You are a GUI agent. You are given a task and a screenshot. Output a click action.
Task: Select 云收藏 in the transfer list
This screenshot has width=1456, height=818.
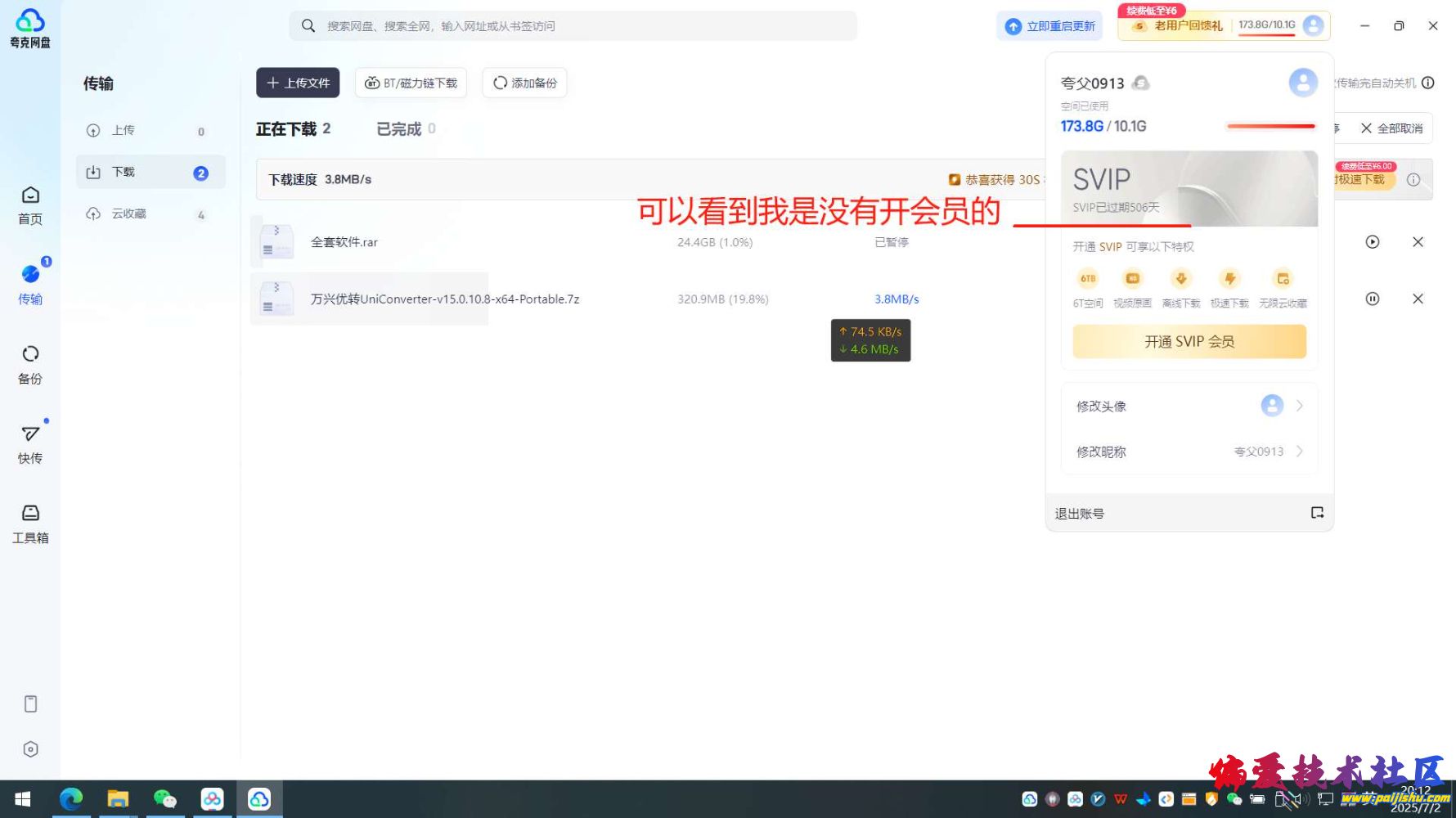coord(128,214)
